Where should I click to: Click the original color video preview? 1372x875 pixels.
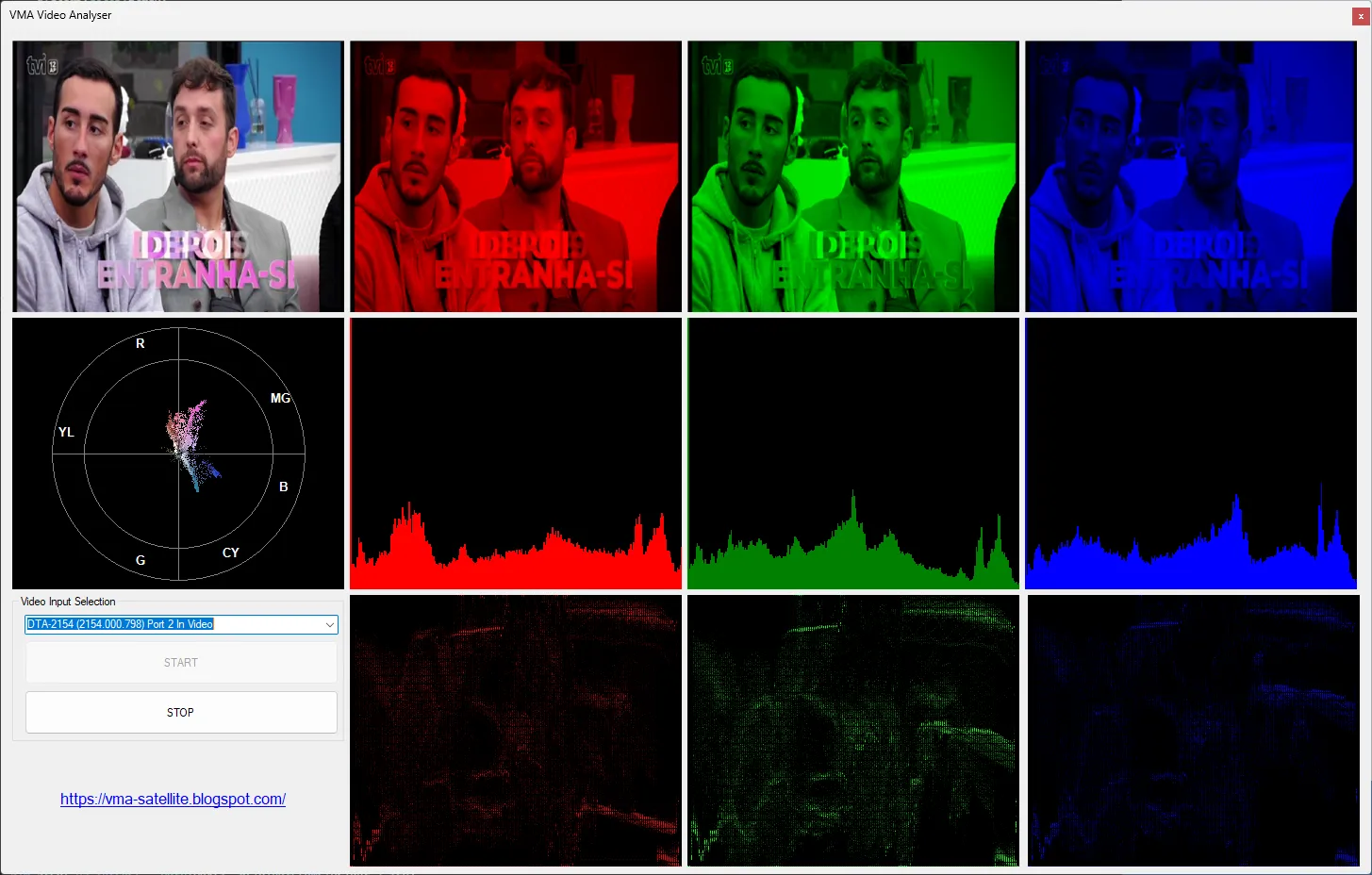coord(178,176)
